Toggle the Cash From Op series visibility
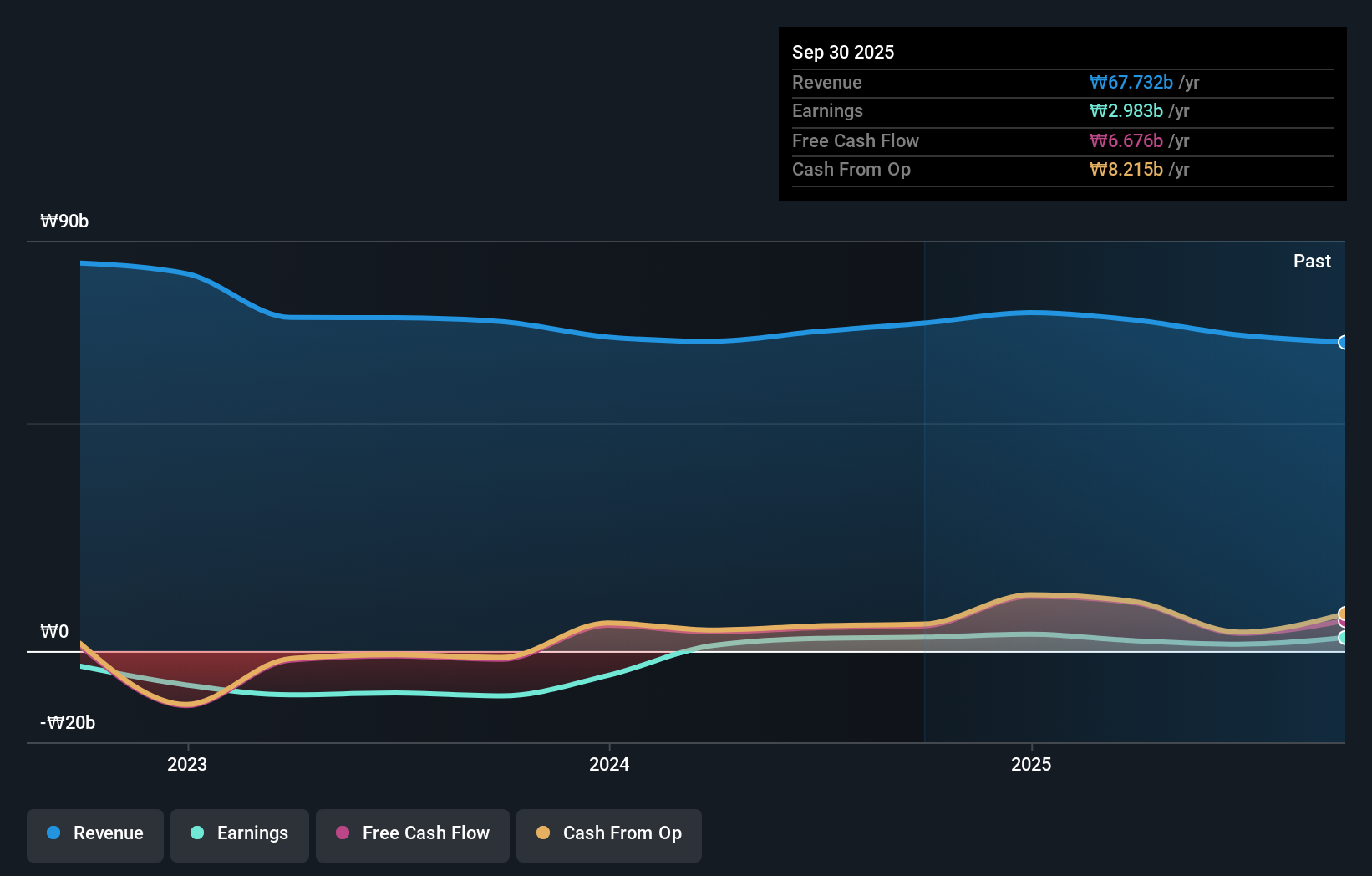Image resolution: width=1372 pixels, height=876 pixels. (608, 833)
